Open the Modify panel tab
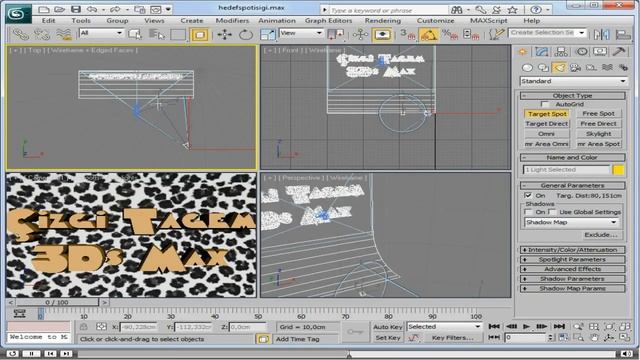 point(542,52)
